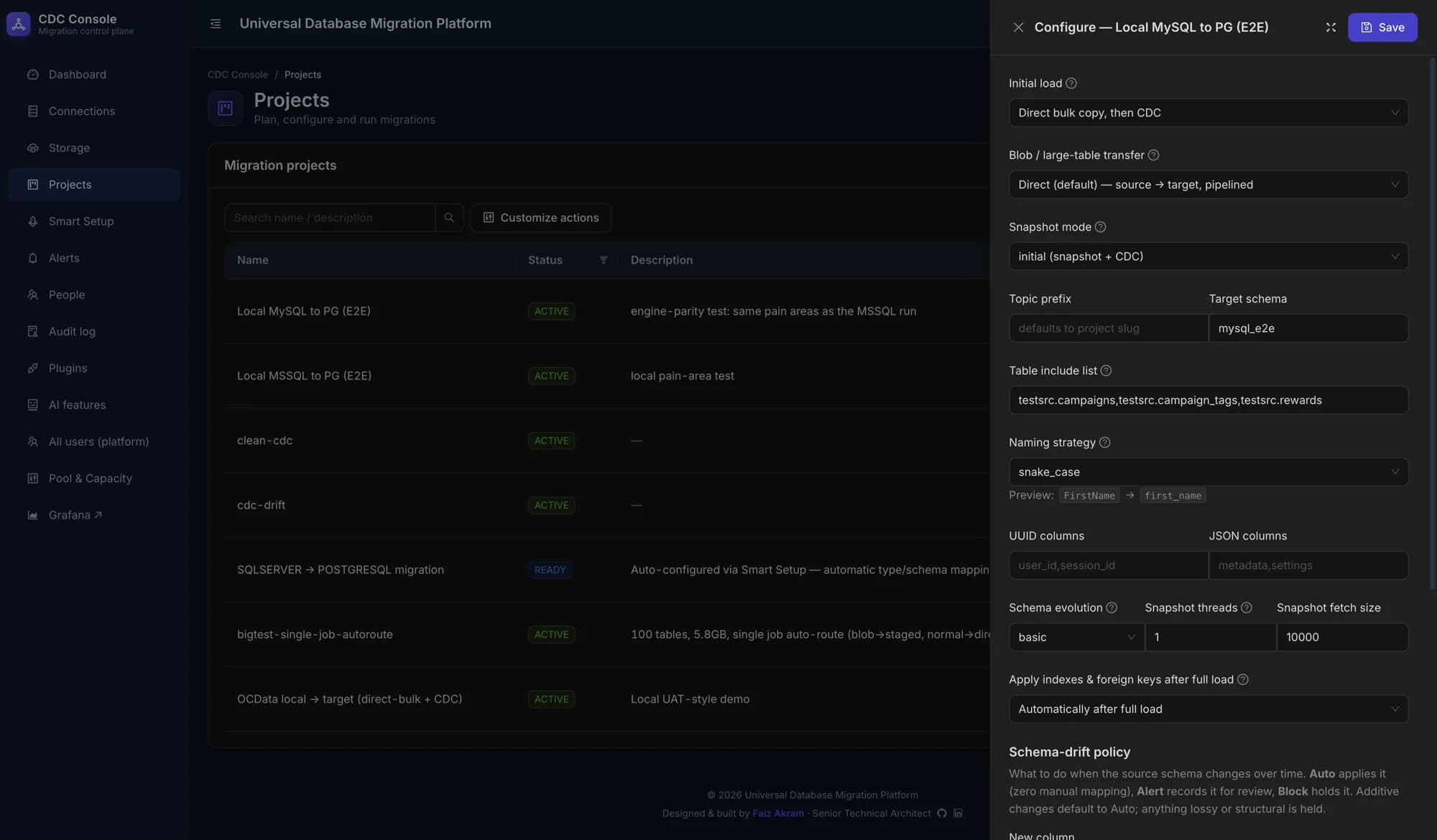
Task: Click the Snapshot fetch size field
Action: click(1342, 637)
